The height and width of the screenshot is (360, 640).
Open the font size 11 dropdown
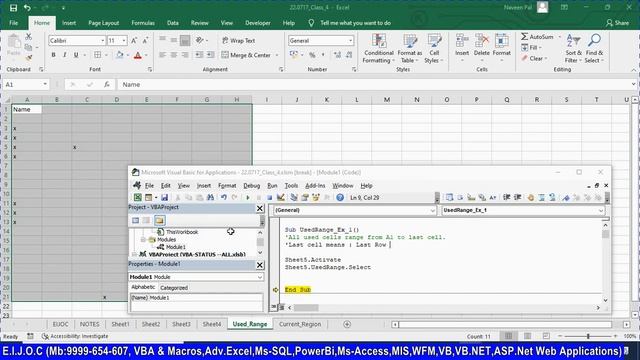click(124, 40)
